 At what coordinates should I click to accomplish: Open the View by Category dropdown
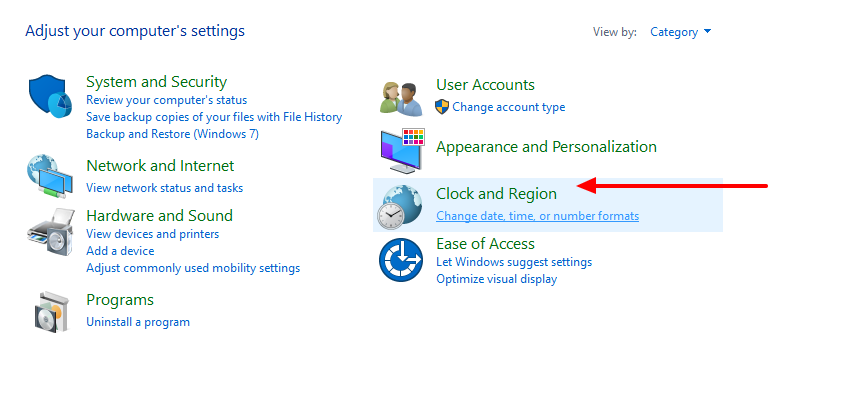[681, 32]
